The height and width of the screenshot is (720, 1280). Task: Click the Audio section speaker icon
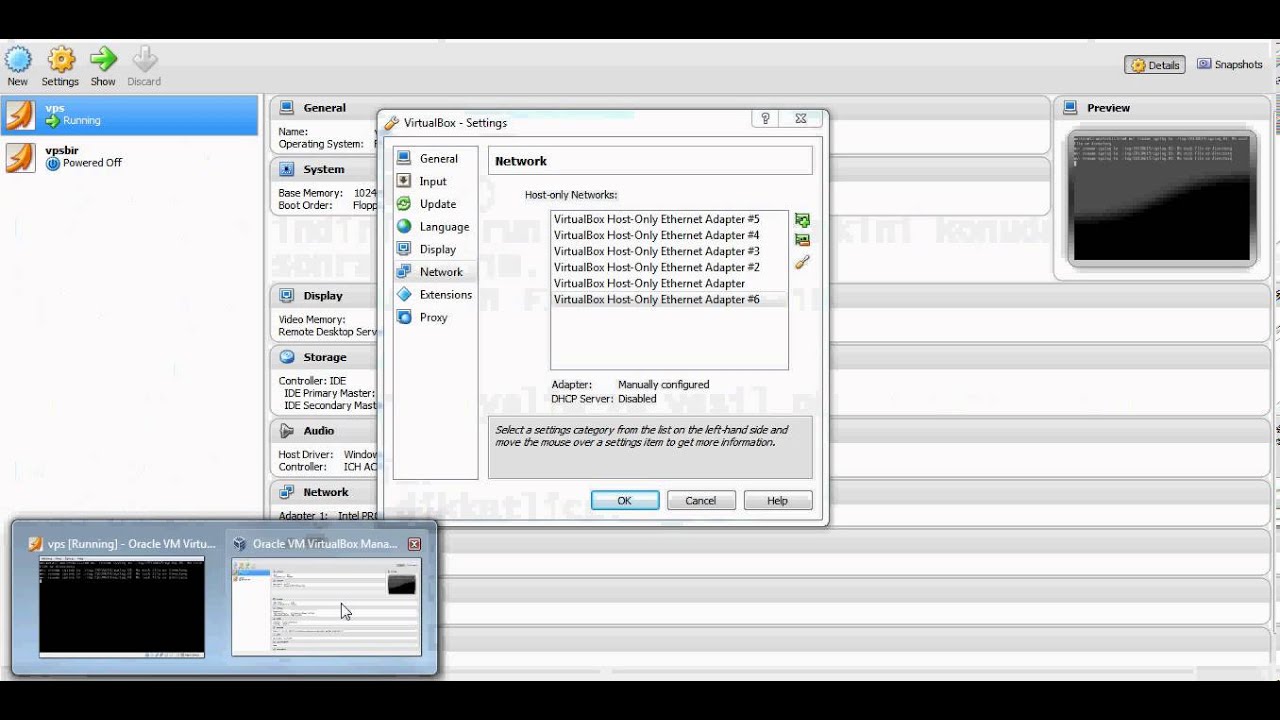[x=287, y=431]
